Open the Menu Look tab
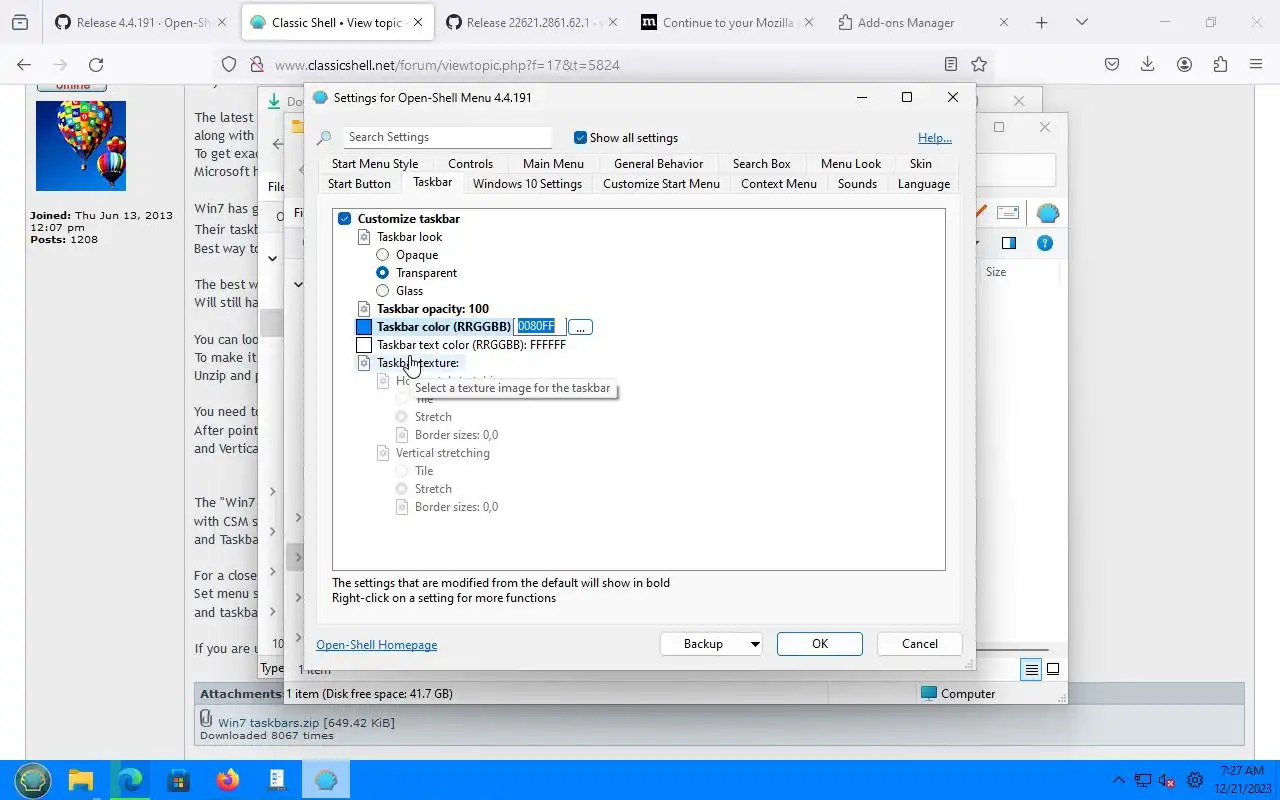 pyautogui.click(x=851, y=164)
